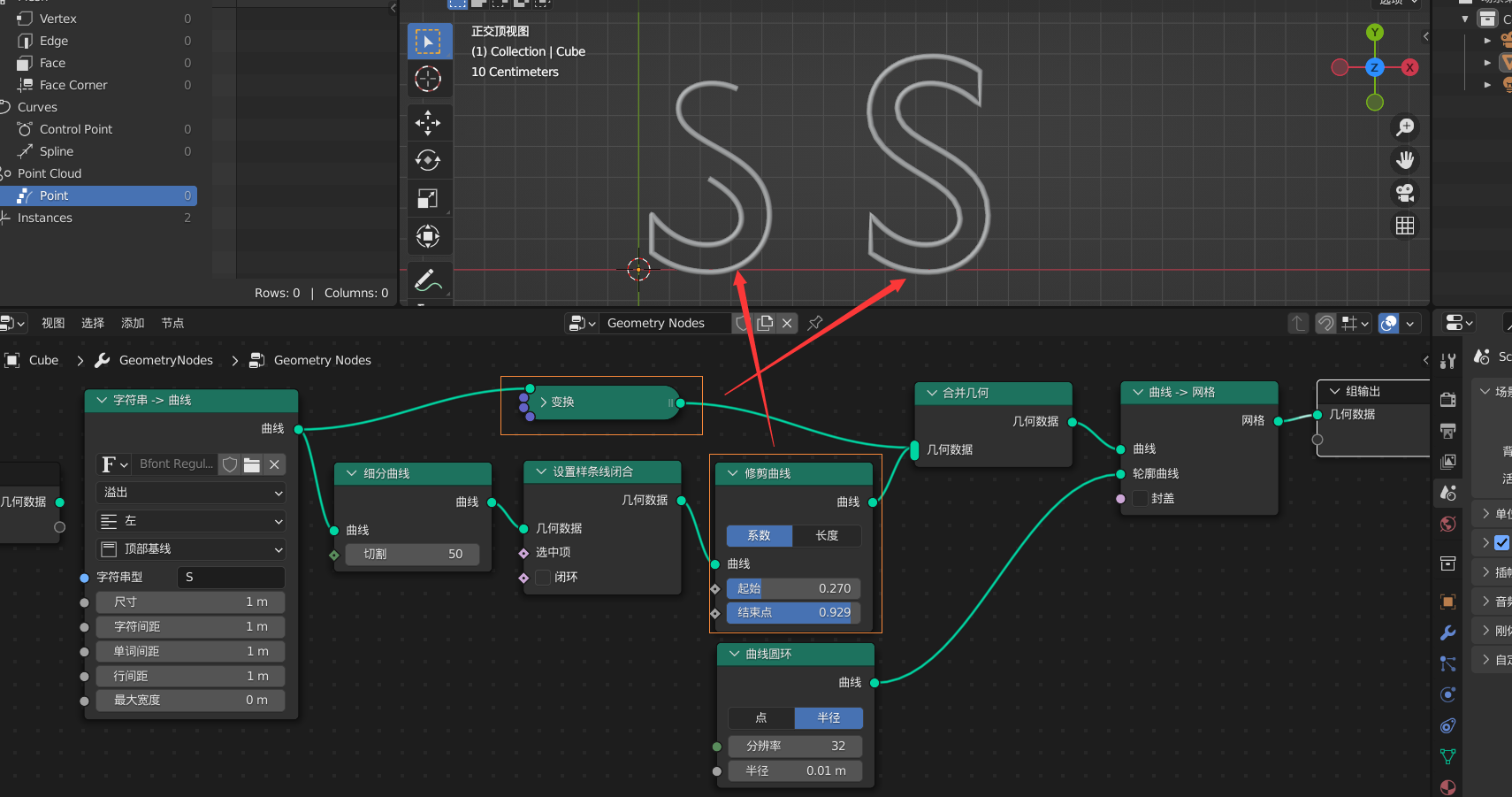Click the 字符串型 string input field
Screen dimensions: 1512x797
pyautogui.click(x=231, y=577)
